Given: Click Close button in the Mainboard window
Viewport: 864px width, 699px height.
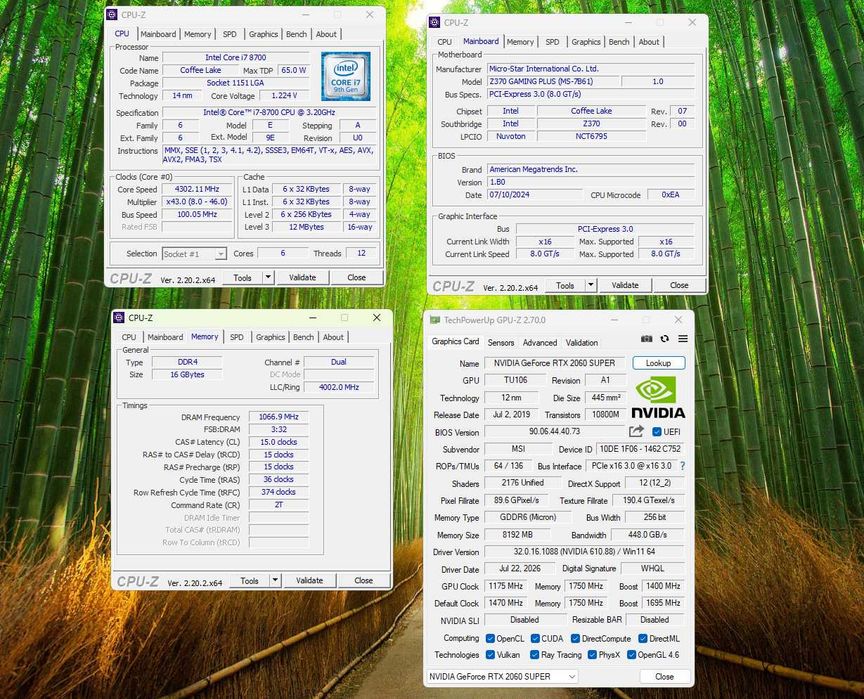Looking at the screenshot, I should [679, 285].
